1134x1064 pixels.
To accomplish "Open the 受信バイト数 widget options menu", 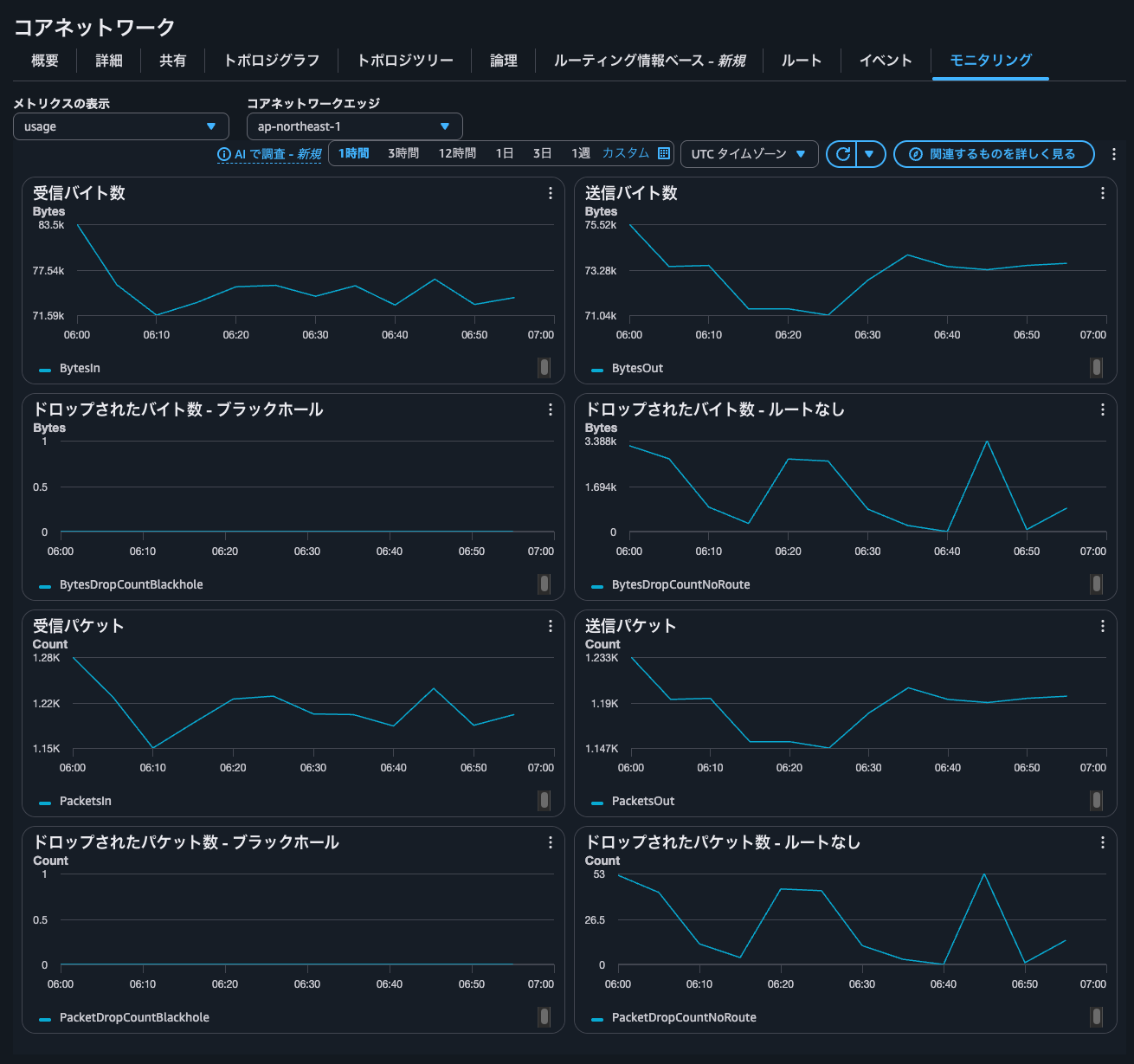I will [x=550, y=193].
